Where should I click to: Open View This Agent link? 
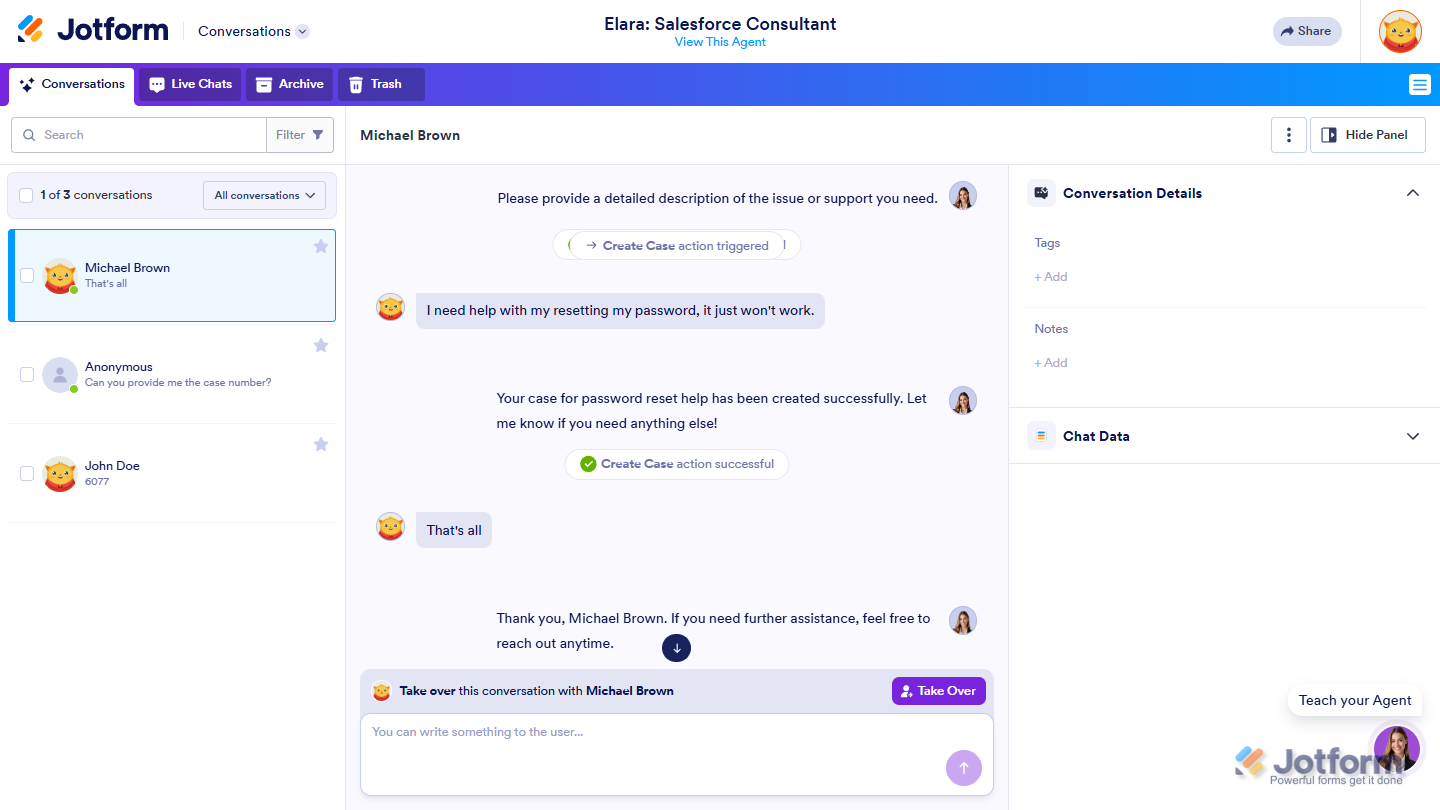pyautogui.click(x=719, y=43)
